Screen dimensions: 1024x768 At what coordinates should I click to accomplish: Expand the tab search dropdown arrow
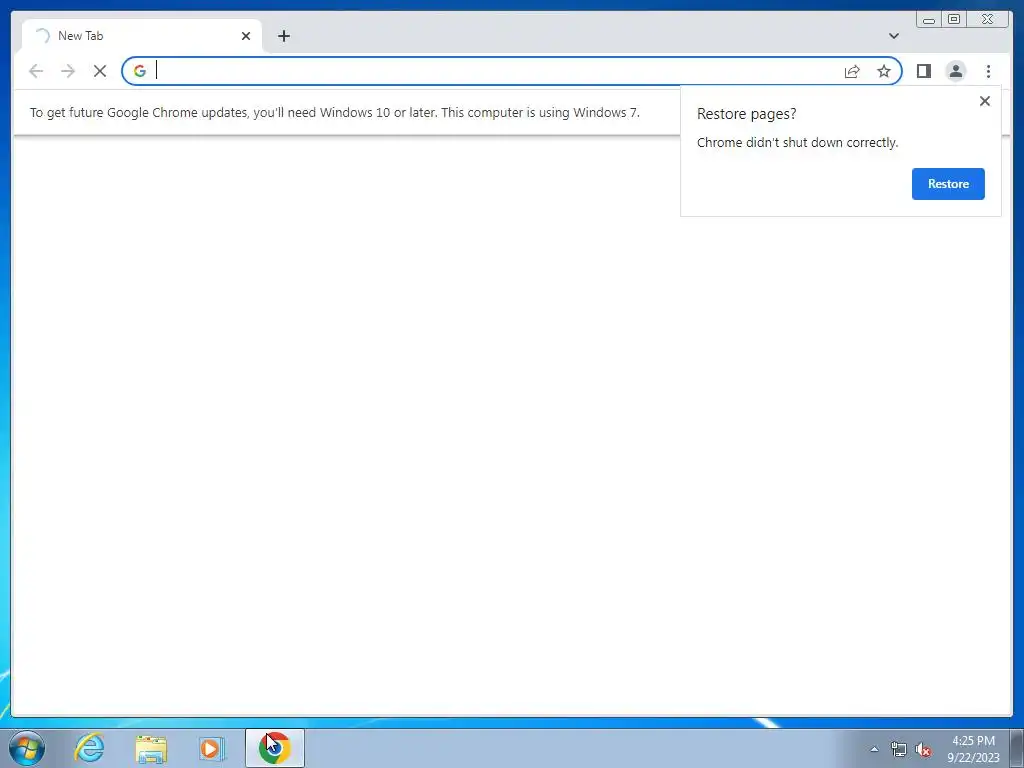click(893, 36)
